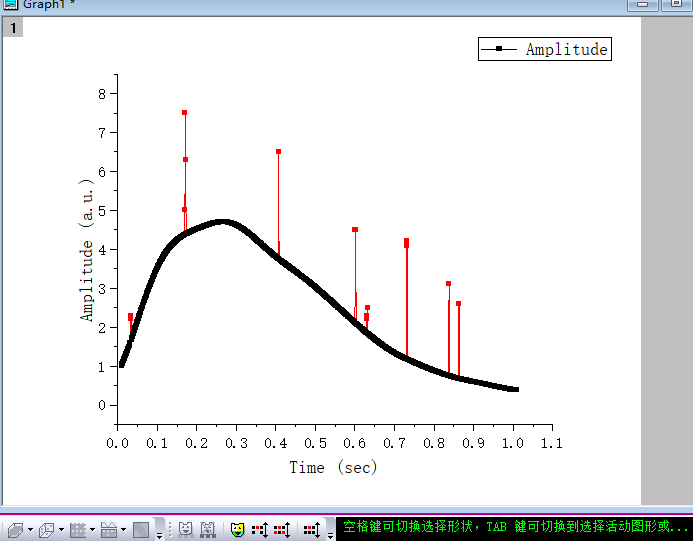Image resolution: width=693 pixels, height=541 pixels.
Task: Click the first grayed-out mask face icon
Action: (186, 529)
